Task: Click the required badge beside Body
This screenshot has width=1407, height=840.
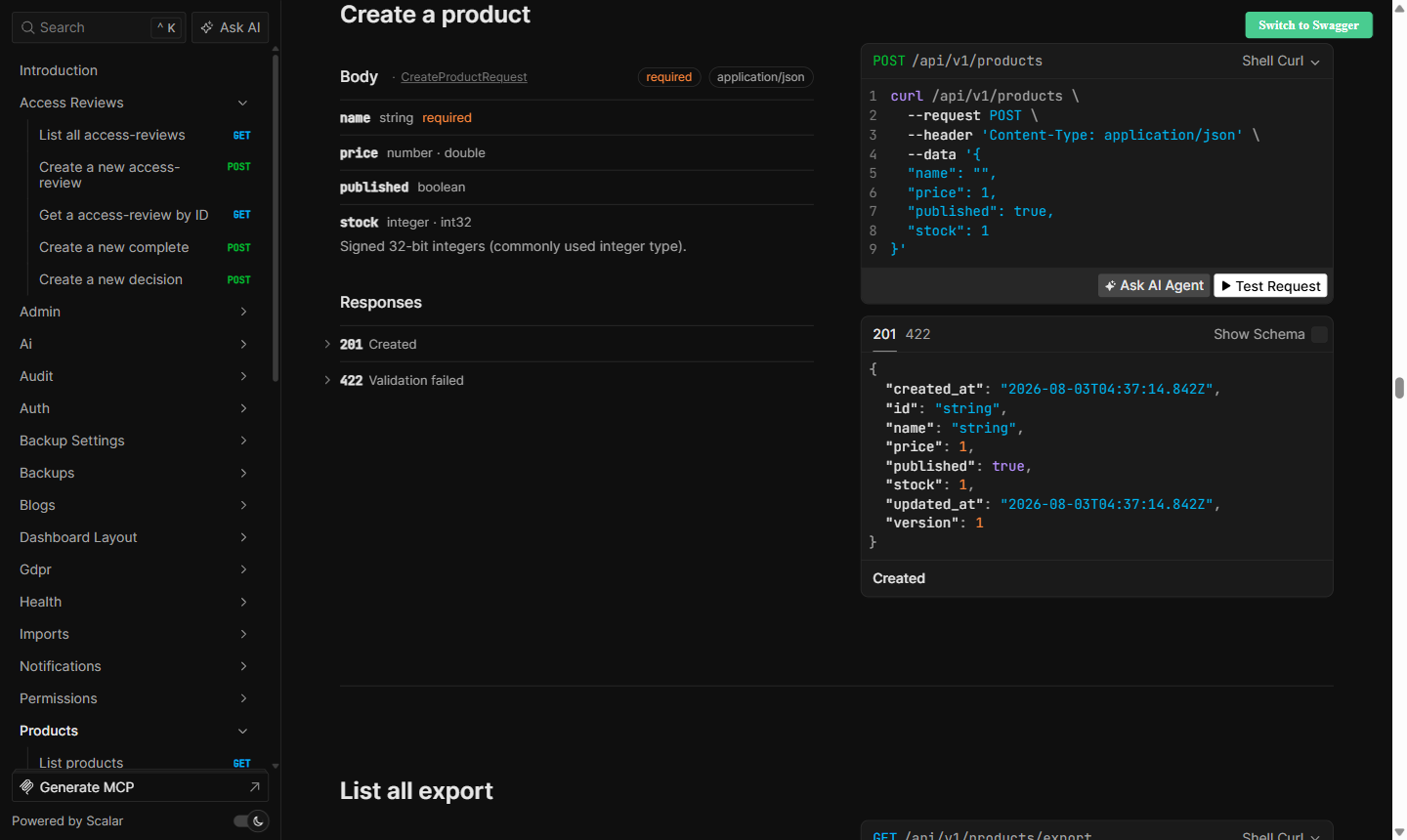Action: point(668,77)
